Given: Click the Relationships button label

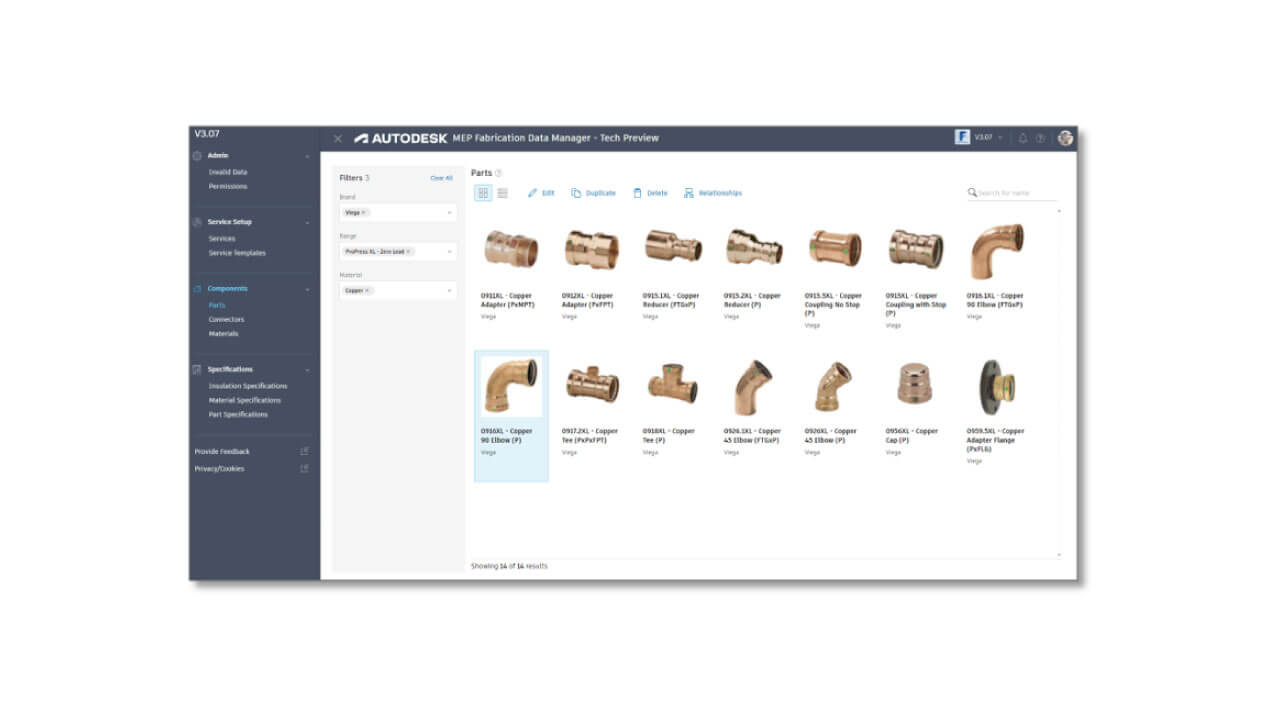Looking at the screenshot, I should (720, 193).
